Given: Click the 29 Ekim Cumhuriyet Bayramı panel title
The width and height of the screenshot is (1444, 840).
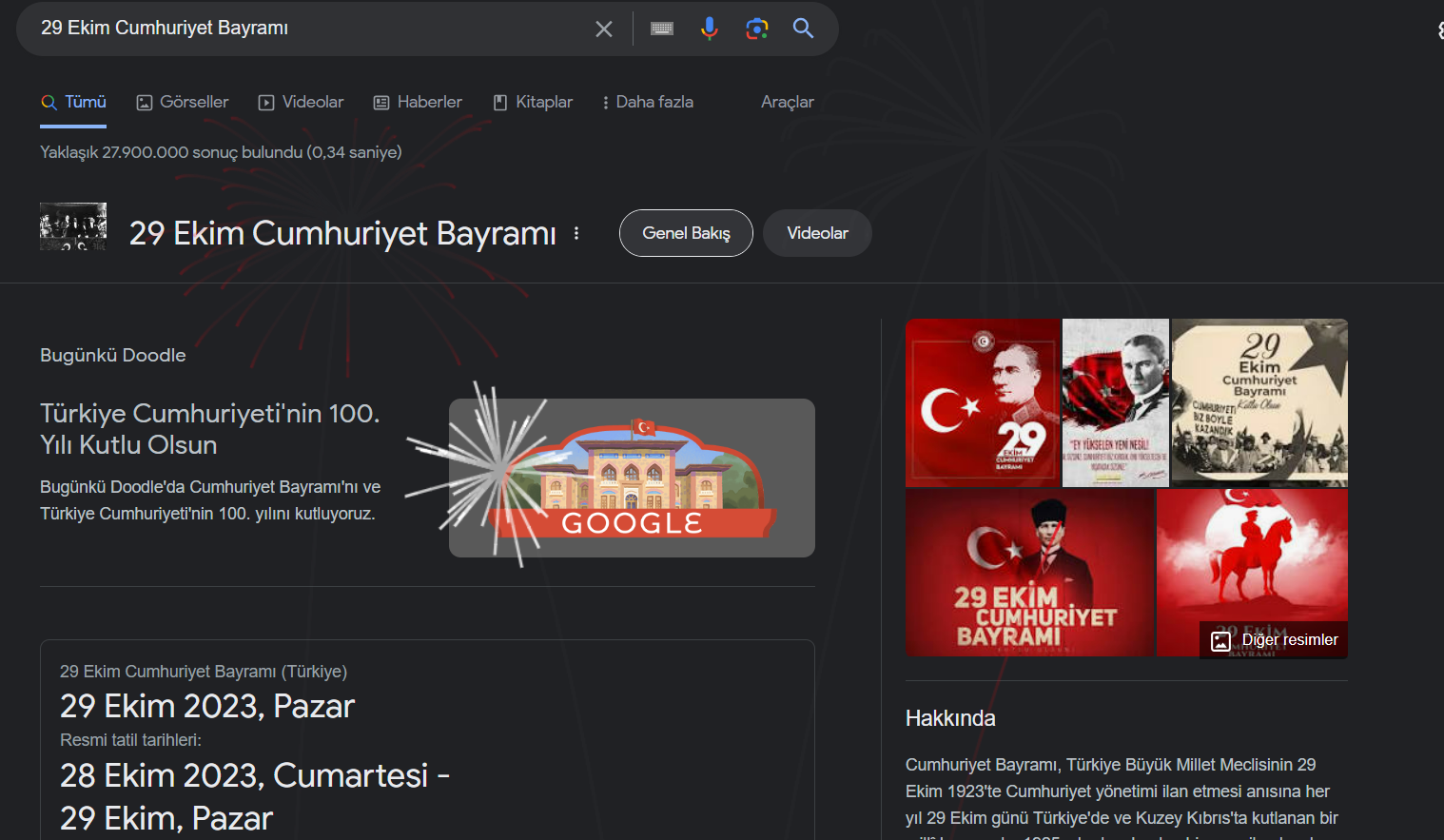Looking at the screenshot, I should pos(342,233).
